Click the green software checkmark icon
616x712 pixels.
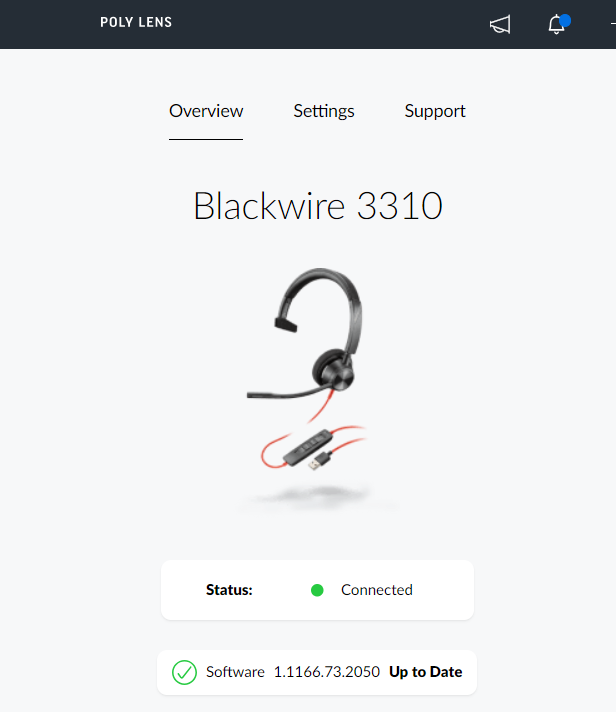(184, 672)
